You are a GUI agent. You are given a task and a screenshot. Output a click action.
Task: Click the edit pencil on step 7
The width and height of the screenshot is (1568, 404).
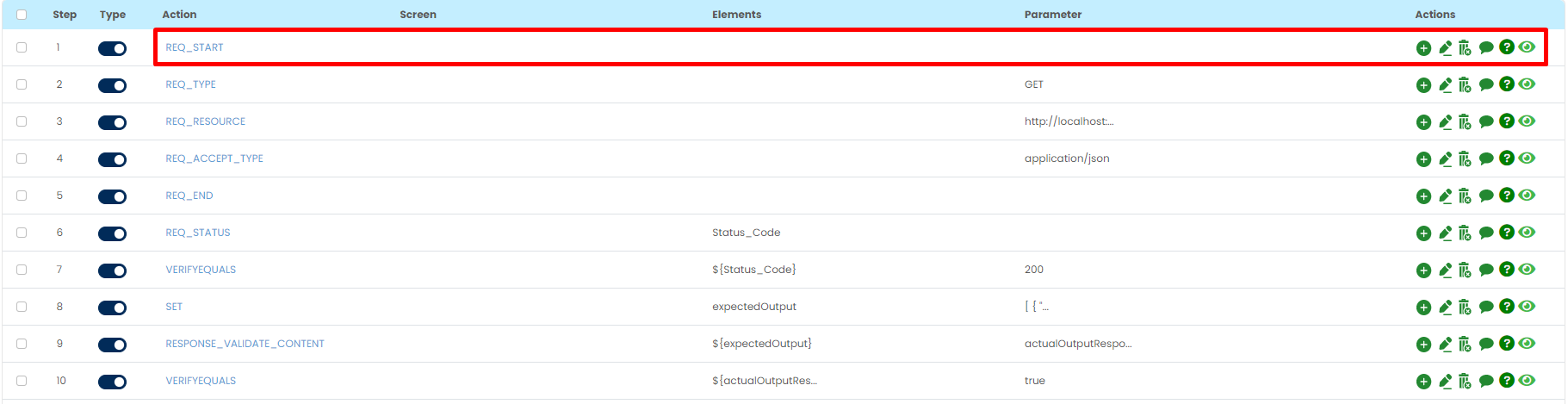(1445, 270)
